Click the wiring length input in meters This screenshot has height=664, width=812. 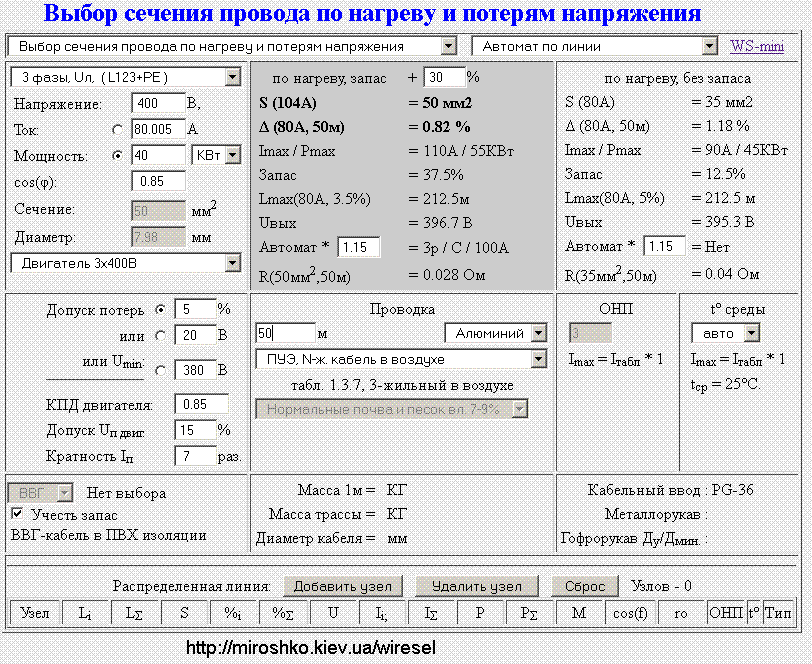(284, 333)
